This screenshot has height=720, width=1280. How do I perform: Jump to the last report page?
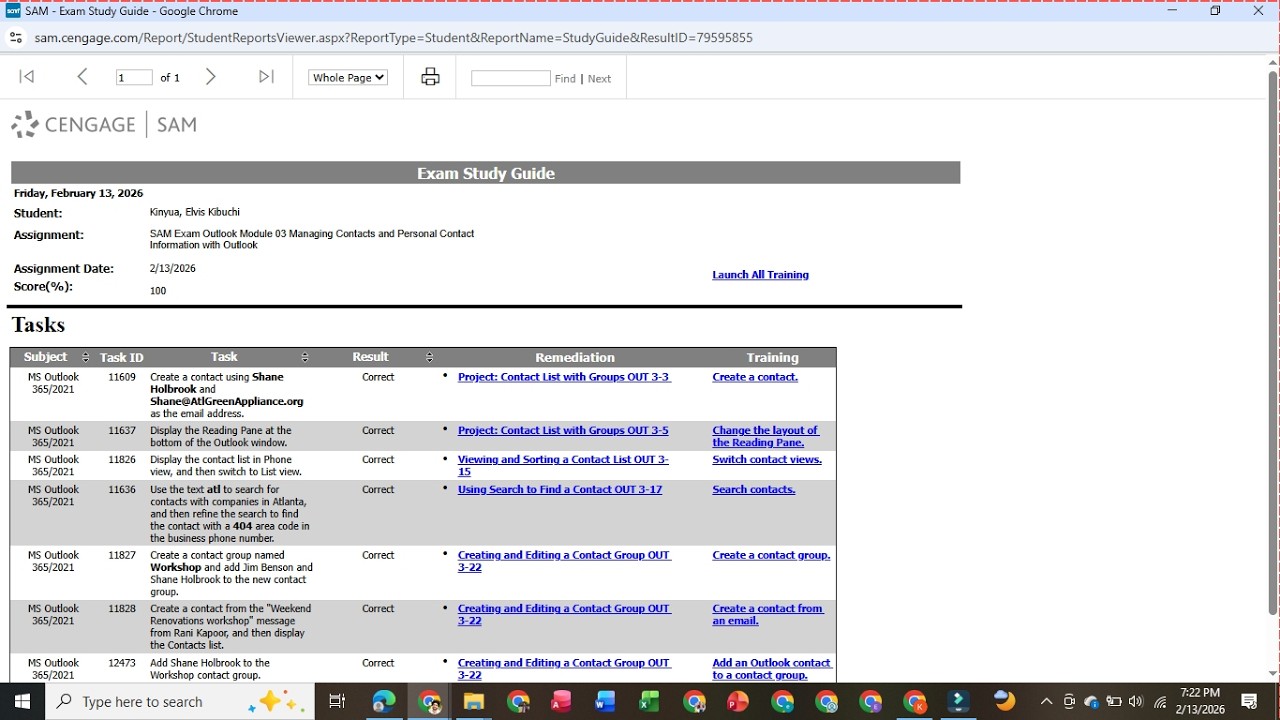coord(266,77)
